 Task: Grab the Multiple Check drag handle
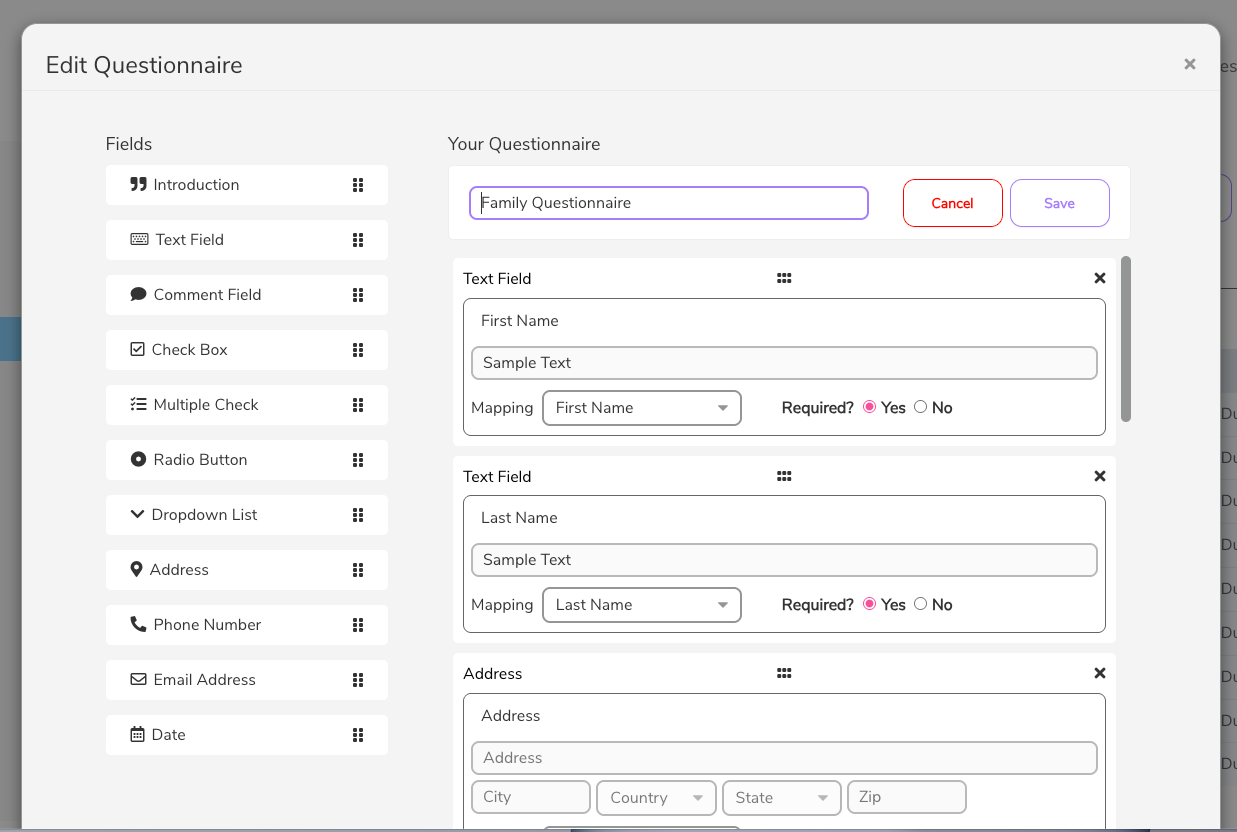pyautogui.click(x=358, y=405)
